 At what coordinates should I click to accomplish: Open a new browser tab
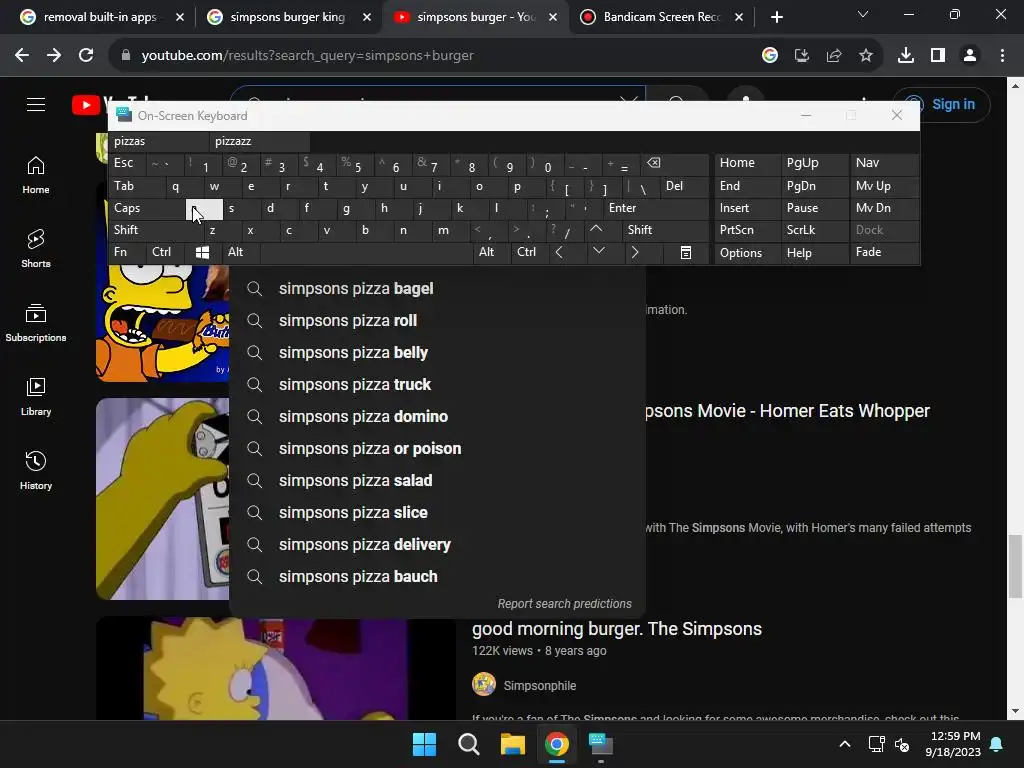point(776,17)
